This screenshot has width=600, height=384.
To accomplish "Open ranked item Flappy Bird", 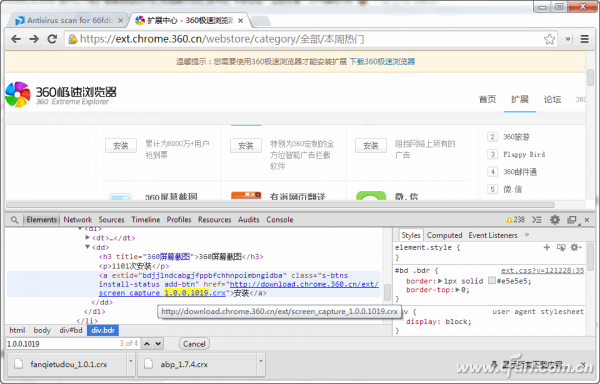I will coord(524,155).
